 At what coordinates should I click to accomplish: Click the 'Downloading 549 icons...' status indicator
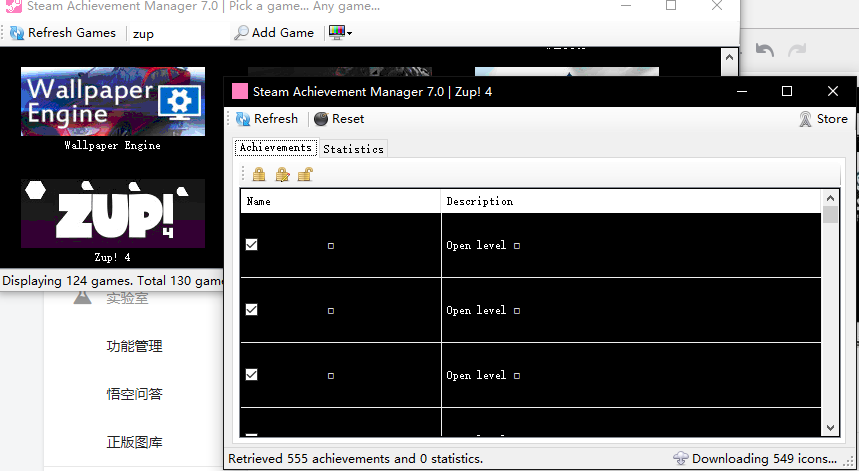pyautogui.click(x=755, y=459)
